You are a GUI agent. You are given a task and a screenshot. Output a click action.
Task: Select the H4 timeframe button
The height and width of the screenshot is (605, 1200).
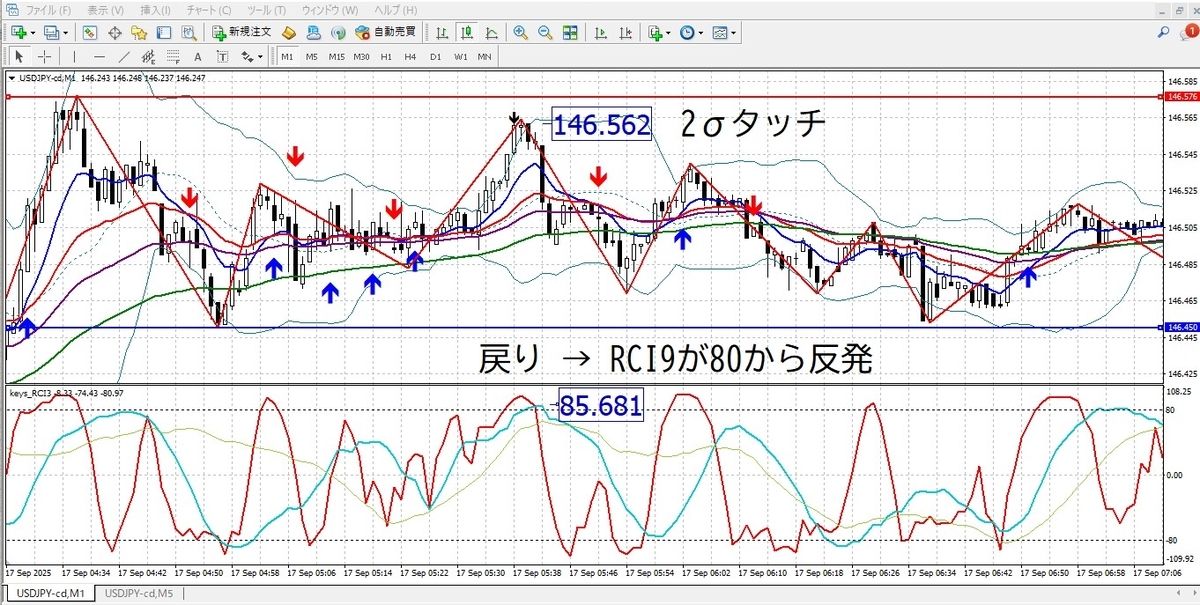[410, 57]
